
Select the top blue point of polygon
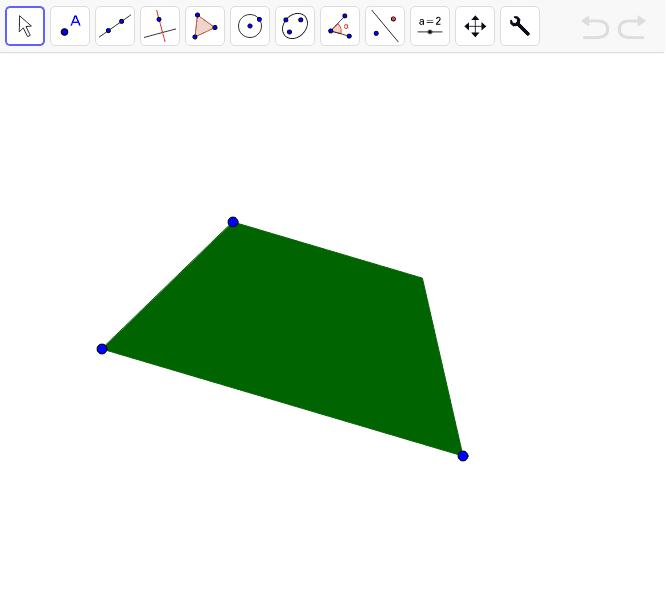233,222
